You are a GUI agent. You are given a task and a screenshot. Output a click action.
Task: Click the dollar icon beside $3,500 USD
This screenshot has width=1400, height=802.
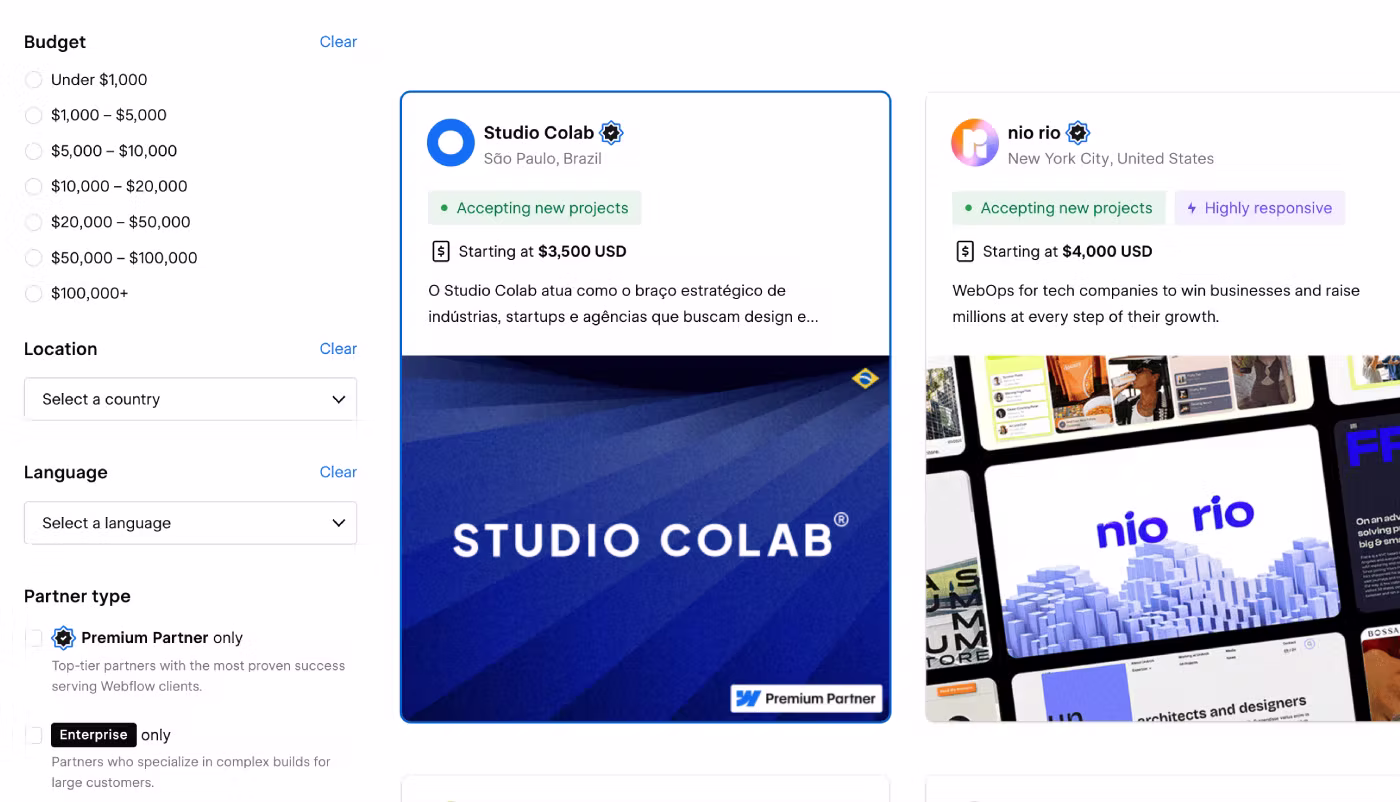pyautogui.click(x=441, y=251)
